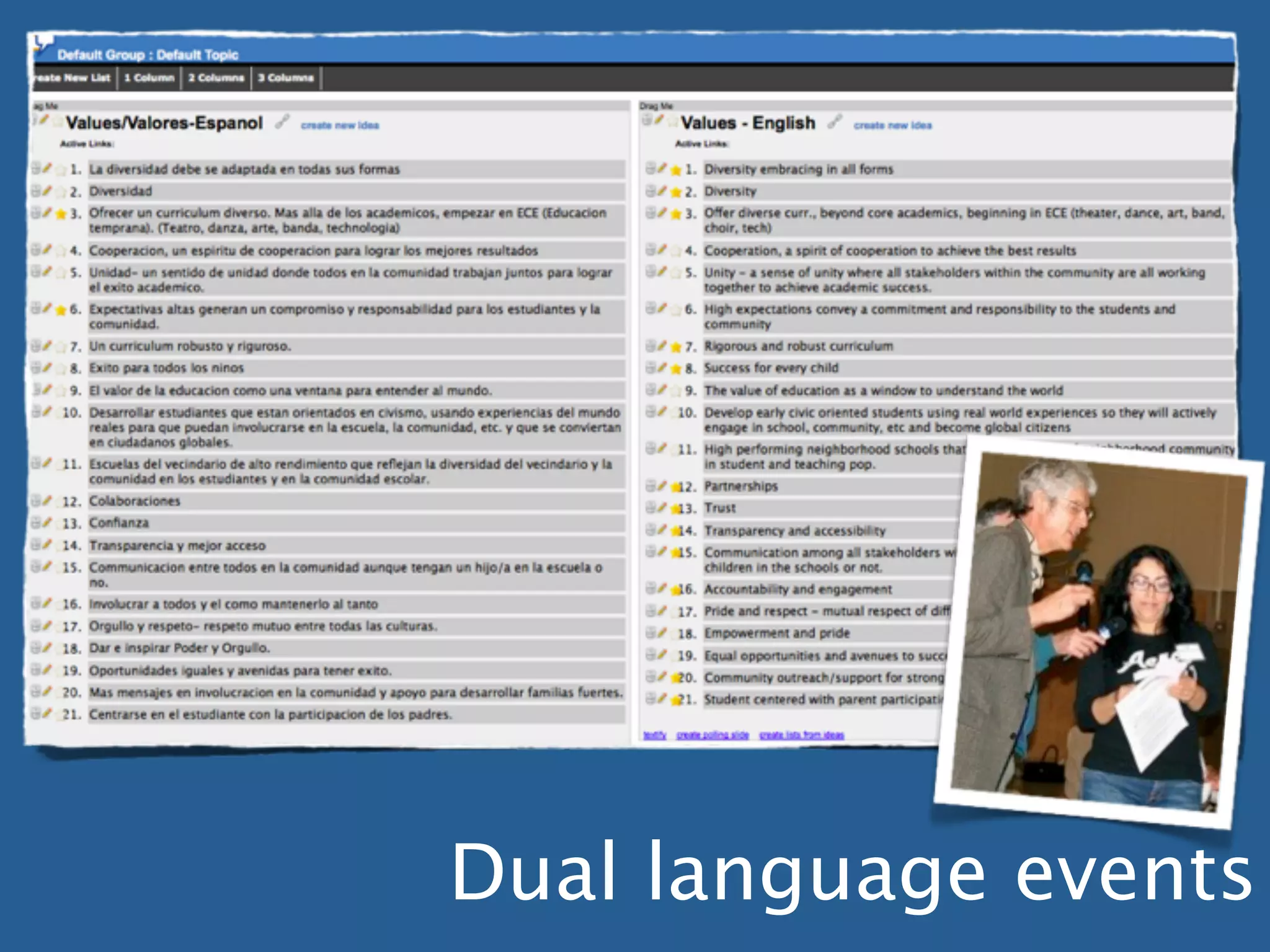Select Spanish idea text 'Confianza'
The width and height of the screenshot is (1270, 952).
[119, 523]
